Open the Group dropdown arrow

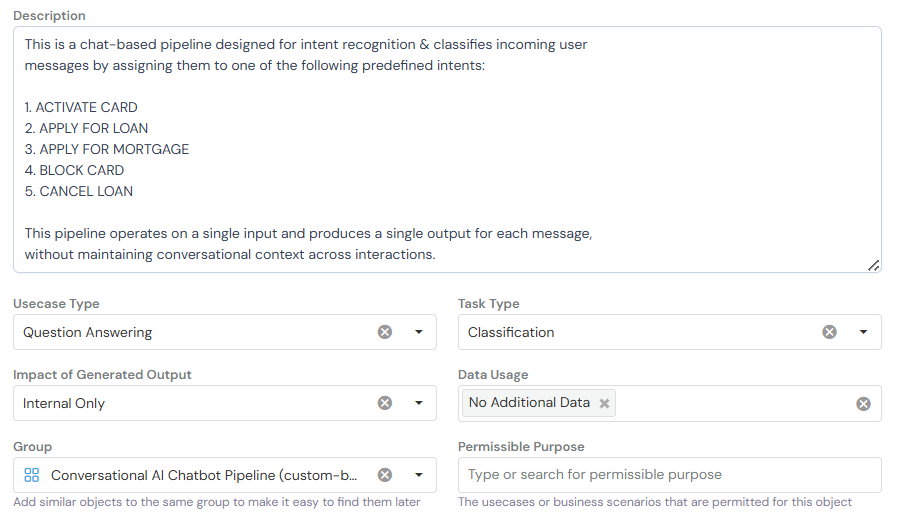tap(419, 475)
